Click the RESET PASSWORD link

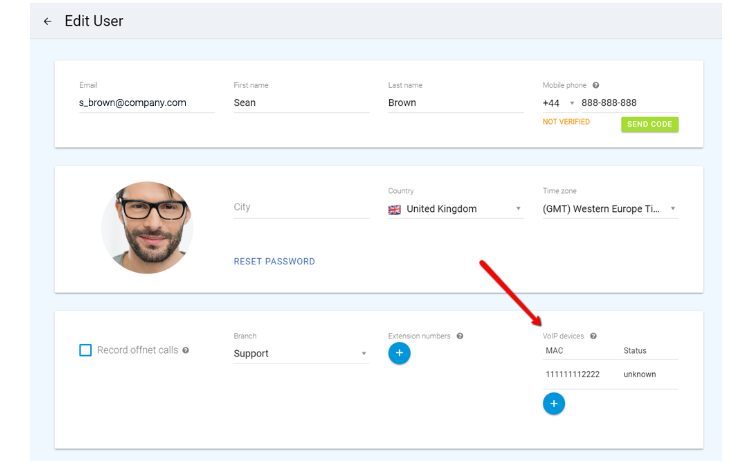click(x=274, y=261)
